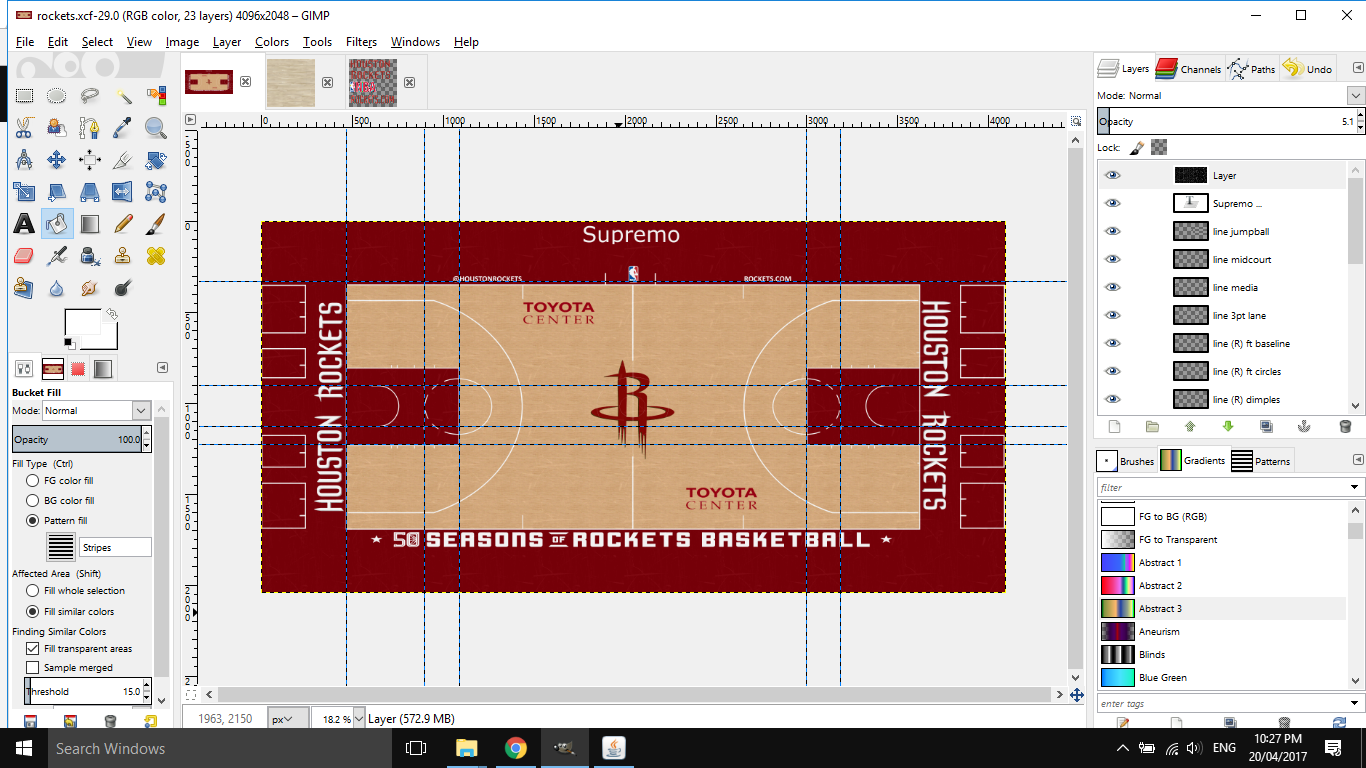1366x768 pixels.
Task: Select the Paintbrush tool
Action: pyautogui.click(x=156, y=224)
